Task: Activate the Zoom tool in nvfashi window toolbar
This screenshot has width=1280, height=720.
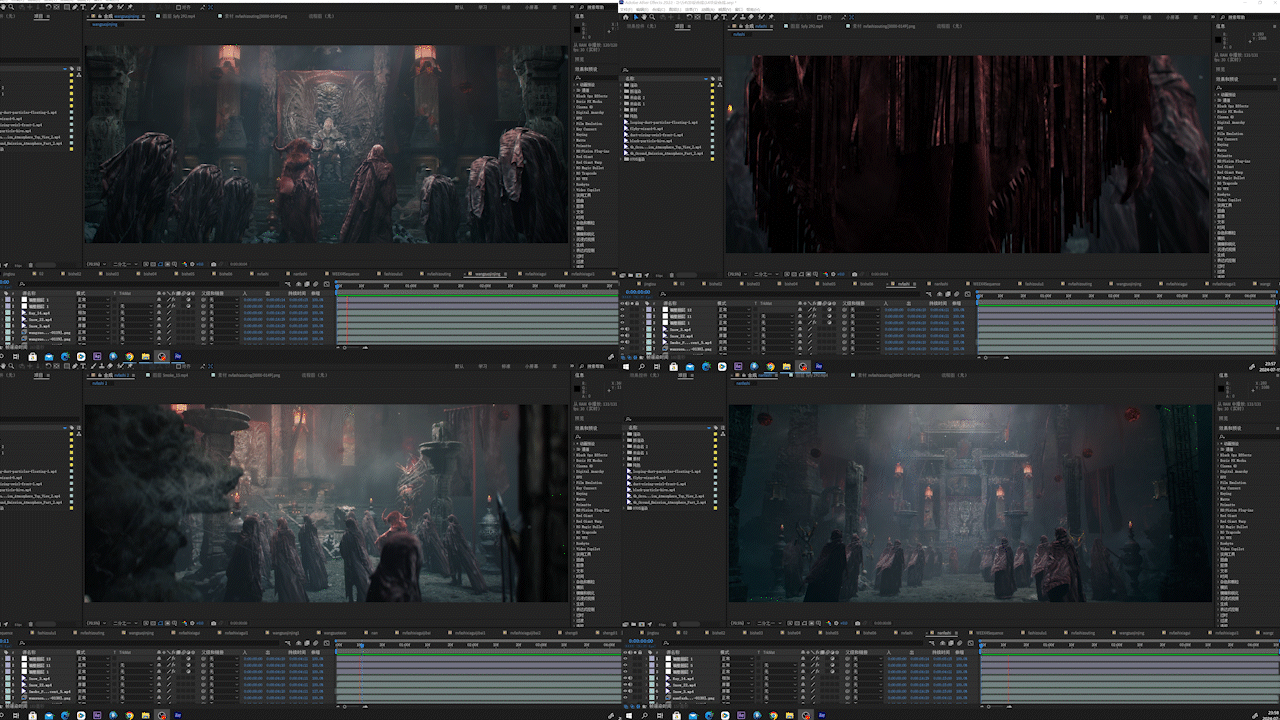Action: coord(652,17)
